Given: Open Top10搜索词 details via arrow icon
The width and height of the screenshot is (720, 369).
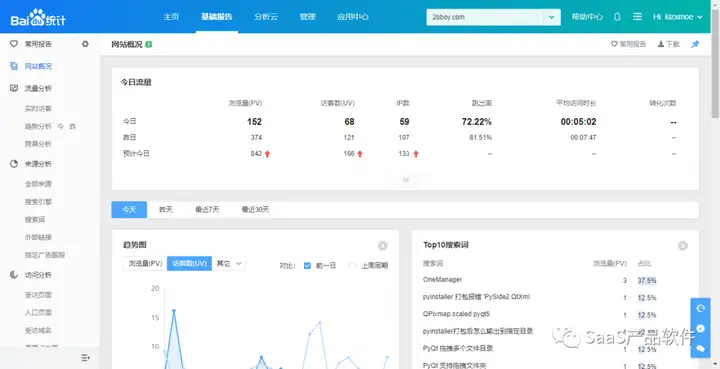Looking at the screenshot, I should (683, 246).
